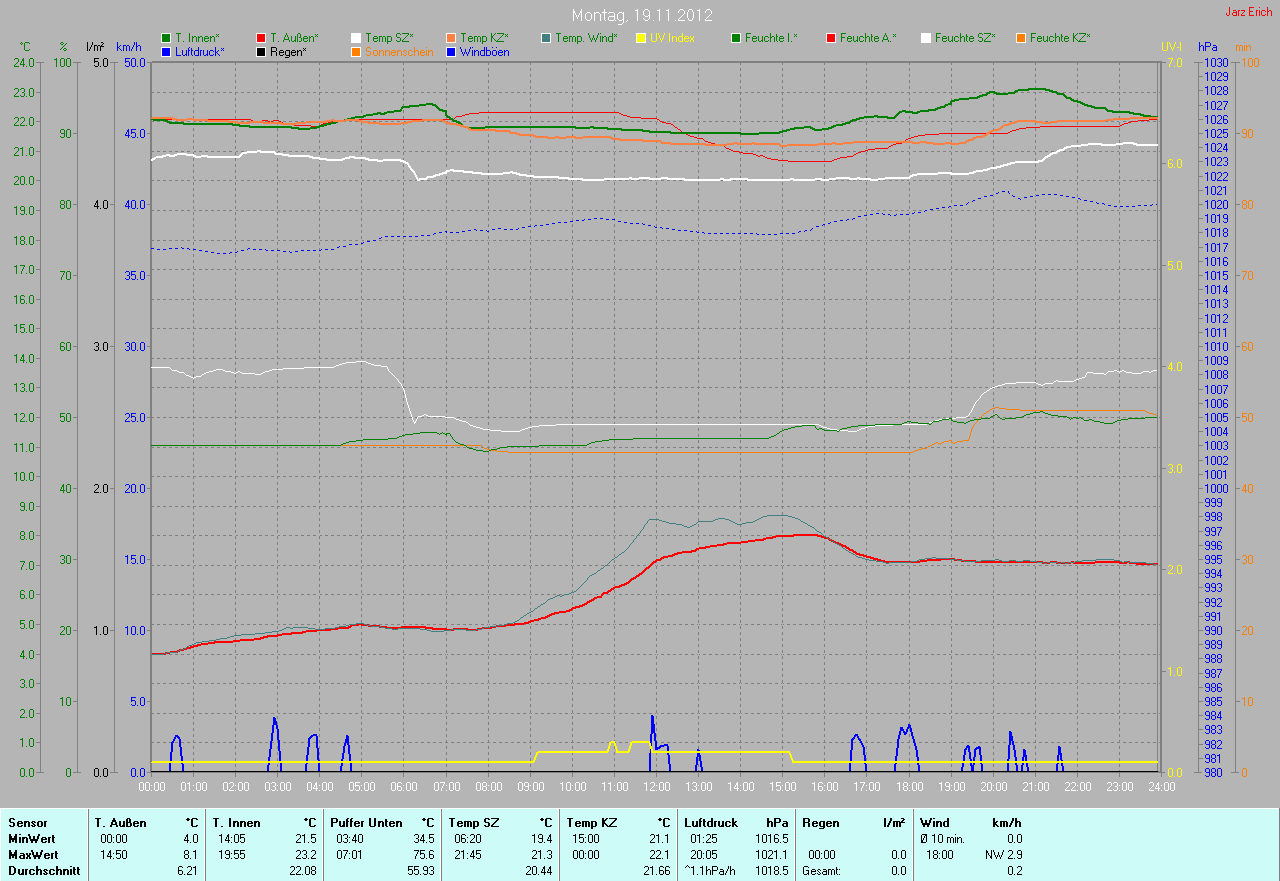Image resolution: width=1280 pixels, height=881 pixels.
Task: Click the 'Luftdruck' column header in the table
Action: (x=711, y=823)
